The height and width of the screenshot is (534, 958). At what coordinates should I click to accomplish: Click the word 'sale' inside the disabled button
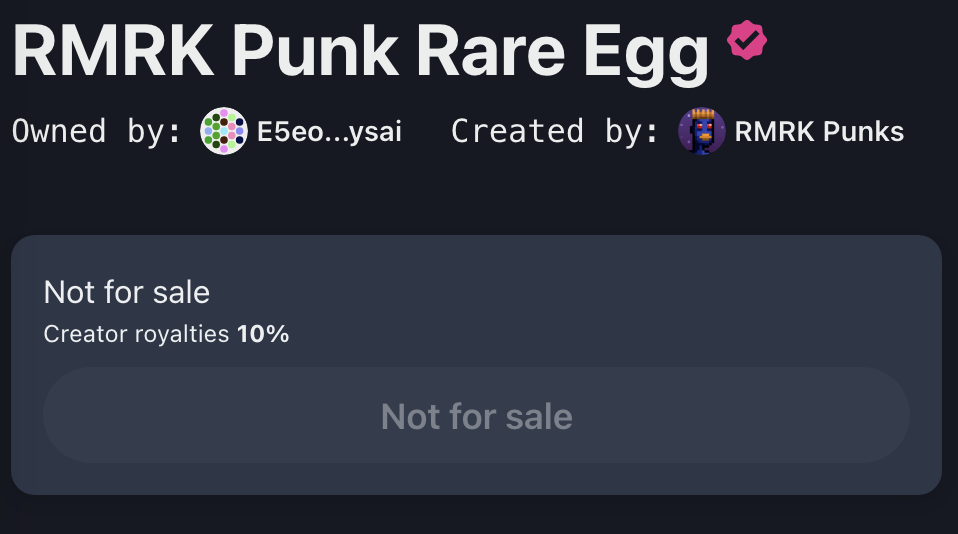click(538, 416)
